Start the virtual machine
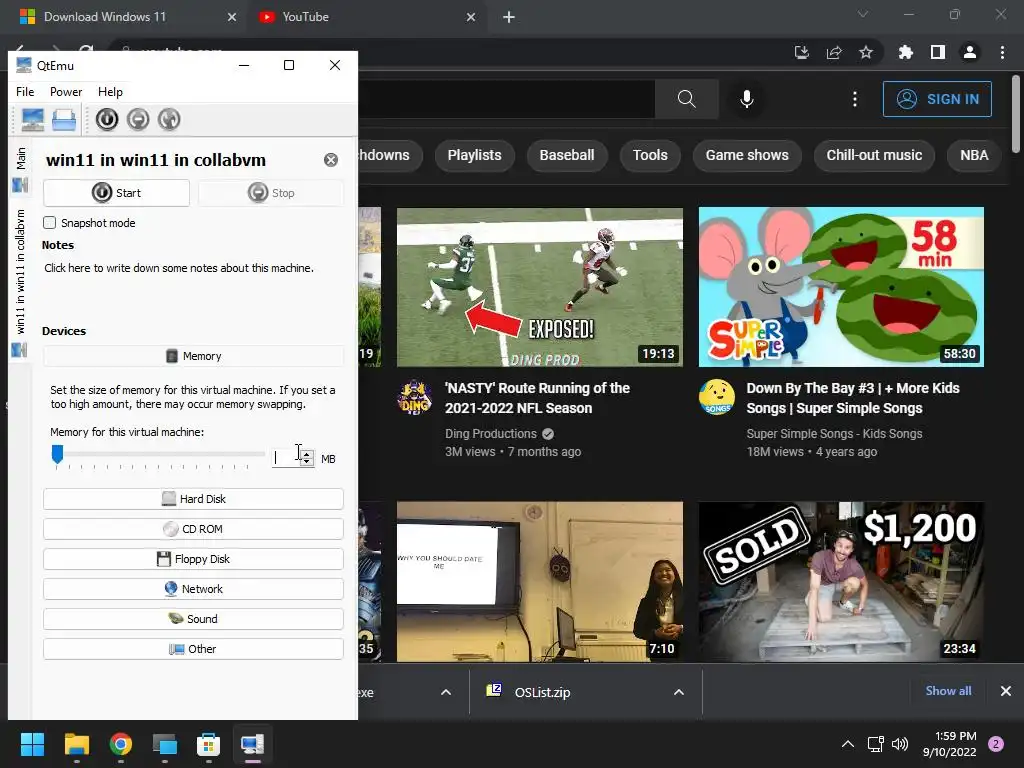 tap(116, 193)
